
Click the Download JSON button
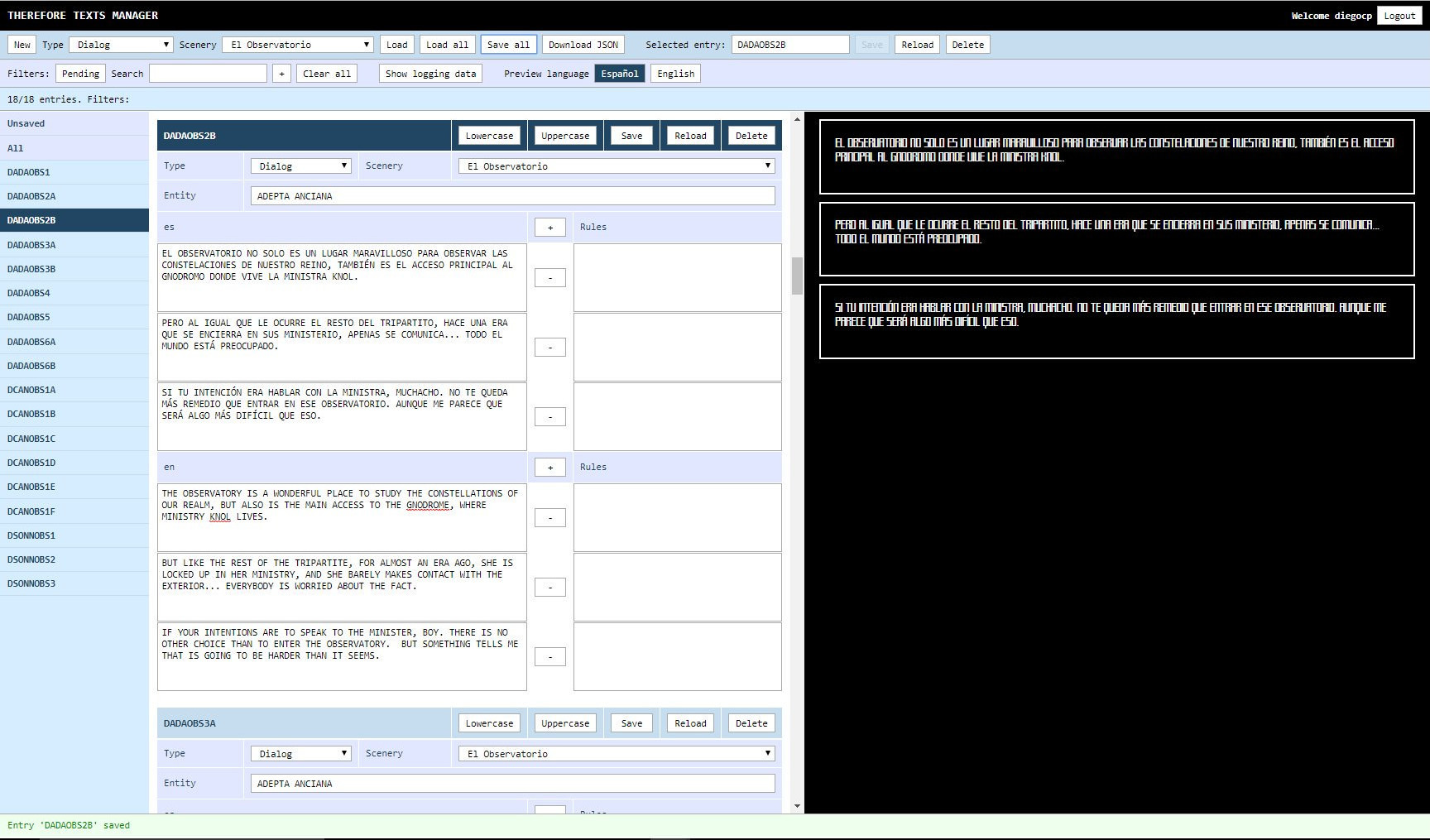[583, 45]
